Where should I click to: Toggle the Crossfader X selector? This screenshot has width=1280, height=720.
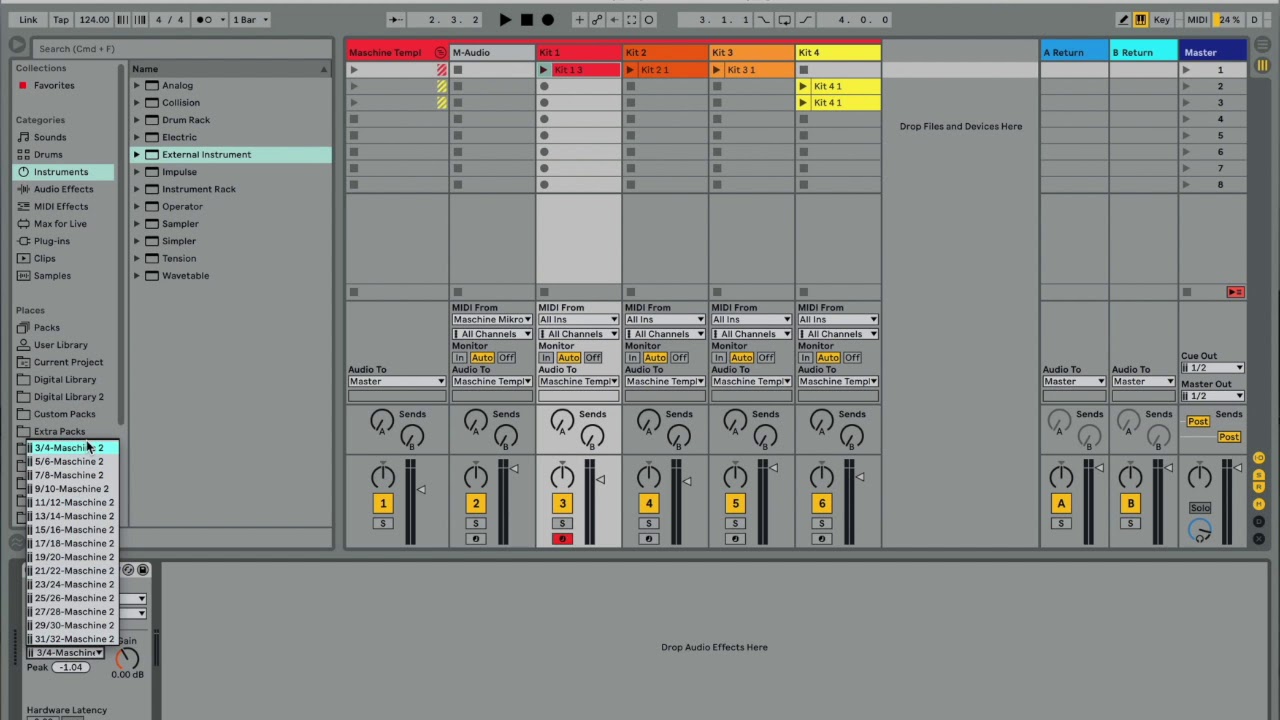click(x=1259, y=539)
